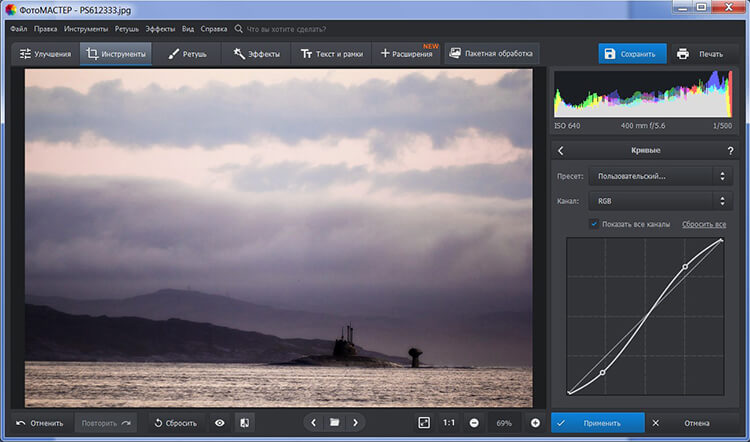Image resolution: width=750 pixels, height=442 pixels.
Task: Open the Эффекты menu in menu bar
Action: (159, 29)
